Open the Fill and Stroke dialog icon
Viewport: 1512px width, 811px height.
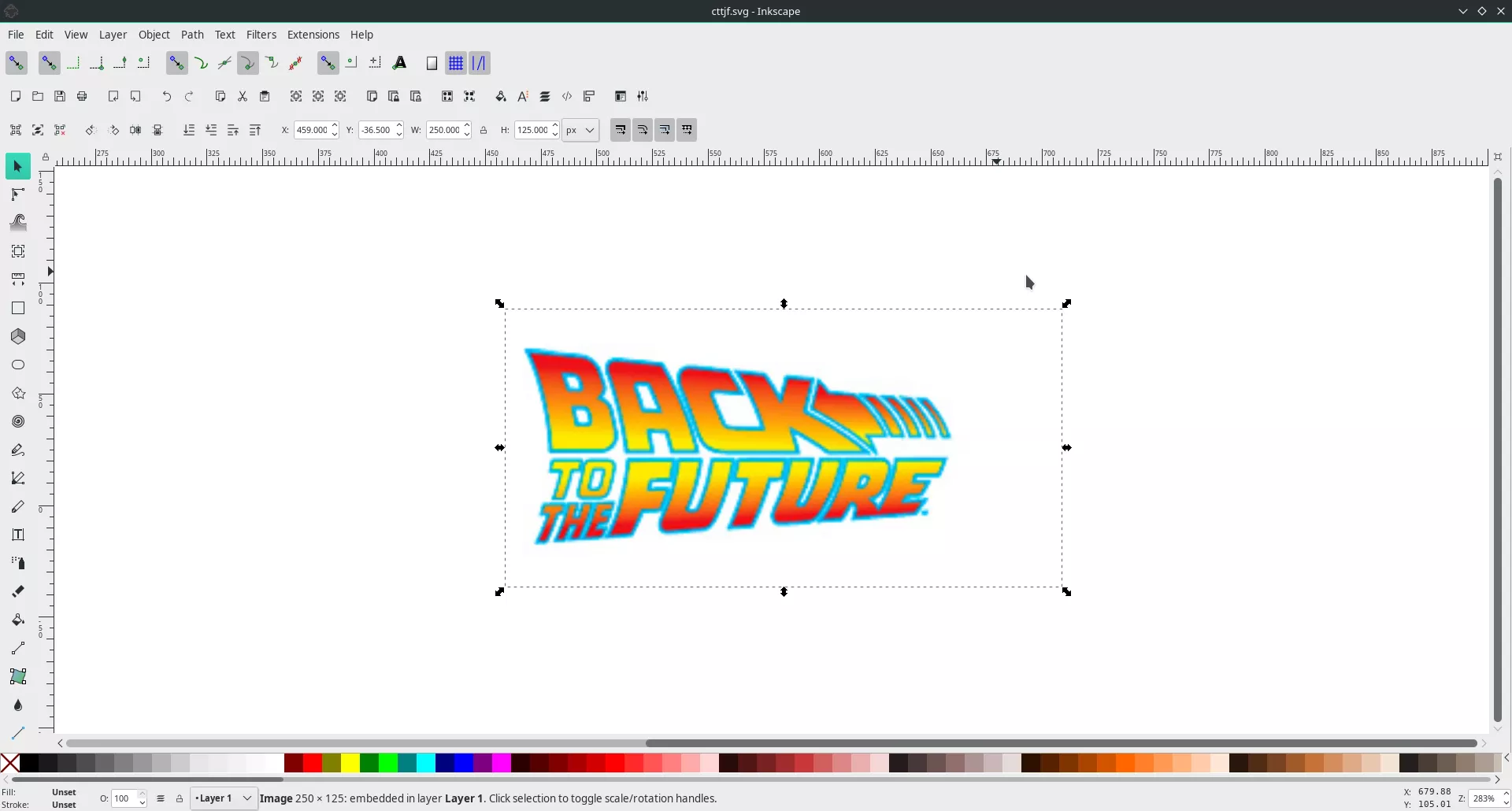tap(501, 96)
